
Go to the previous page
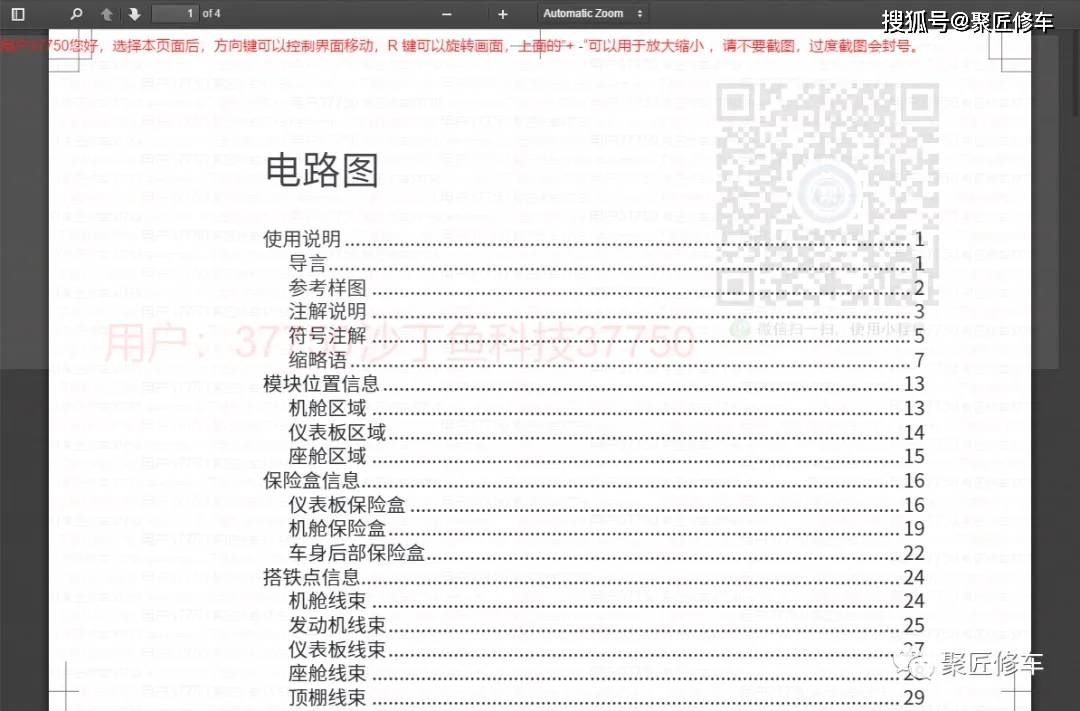(107, 14)
